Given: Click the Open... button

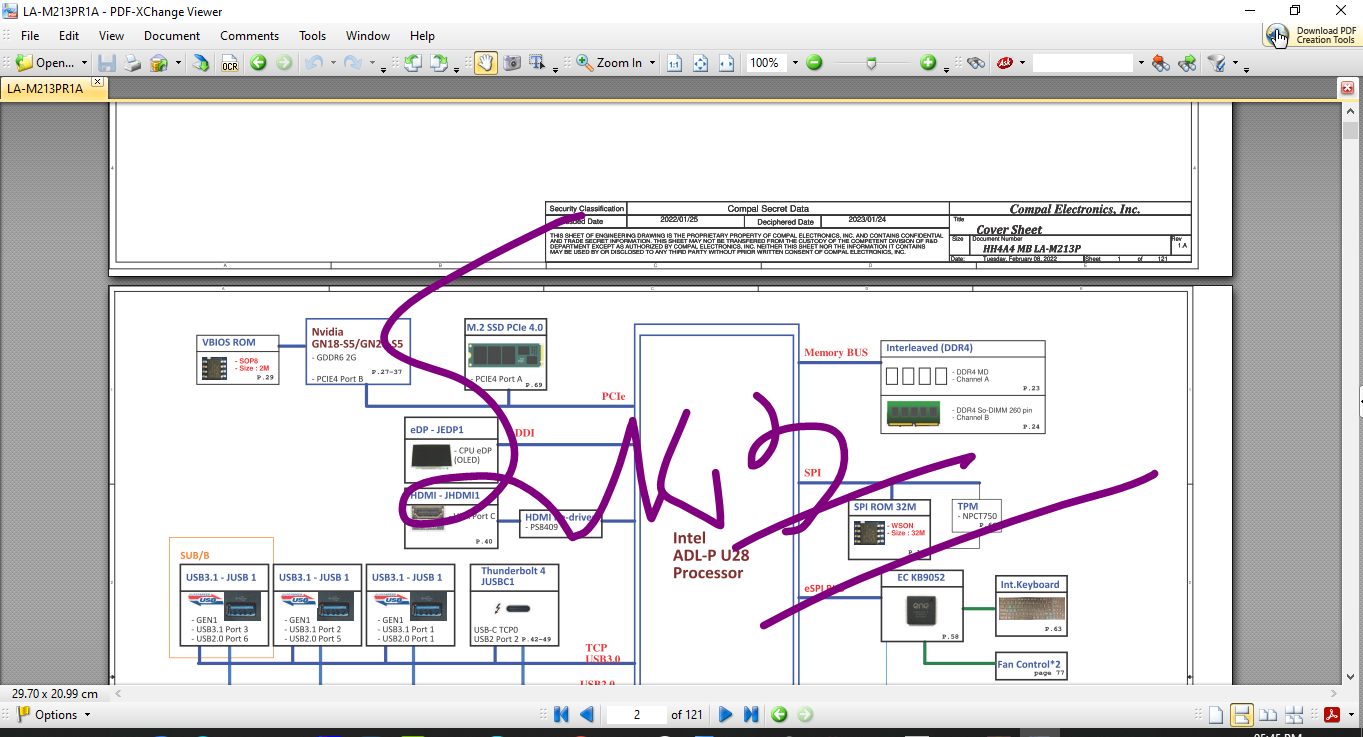Looking at the screenshot, I should 46,63.
